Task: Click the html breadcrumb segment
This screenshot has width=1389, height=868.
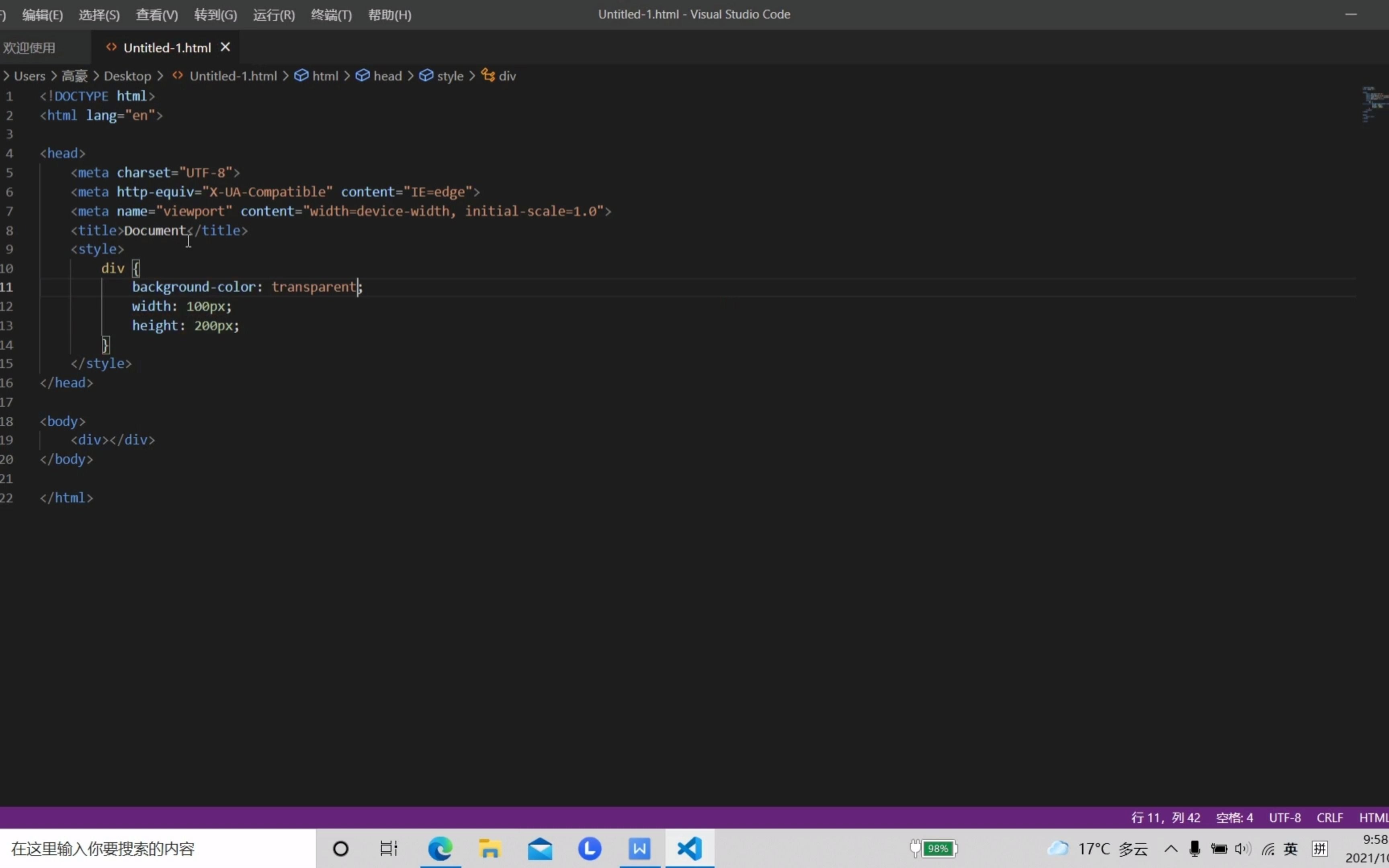Action: (x=317, y=76)
